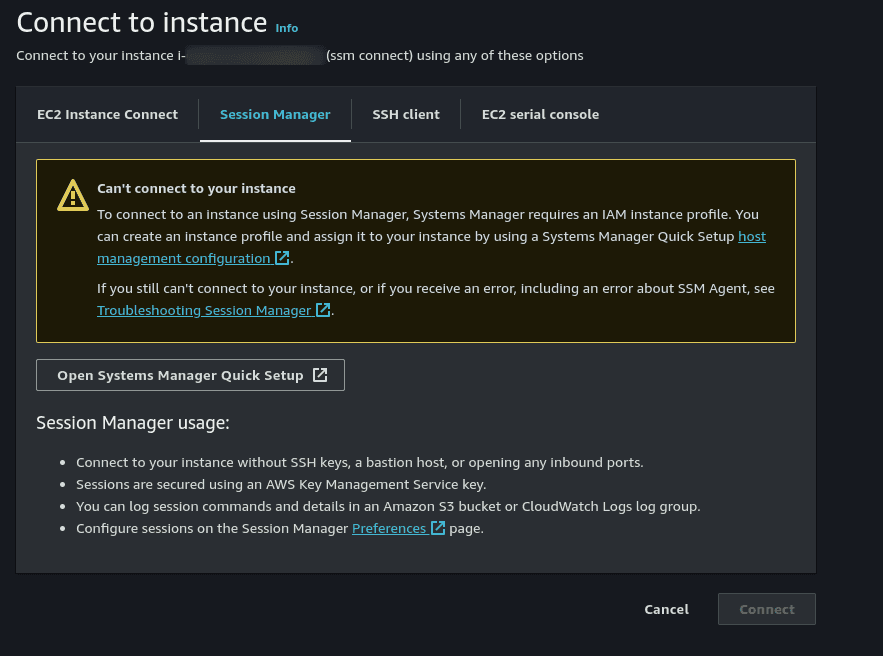
Task: Click external-link icon next to Preferences
Action: (437, 528)
